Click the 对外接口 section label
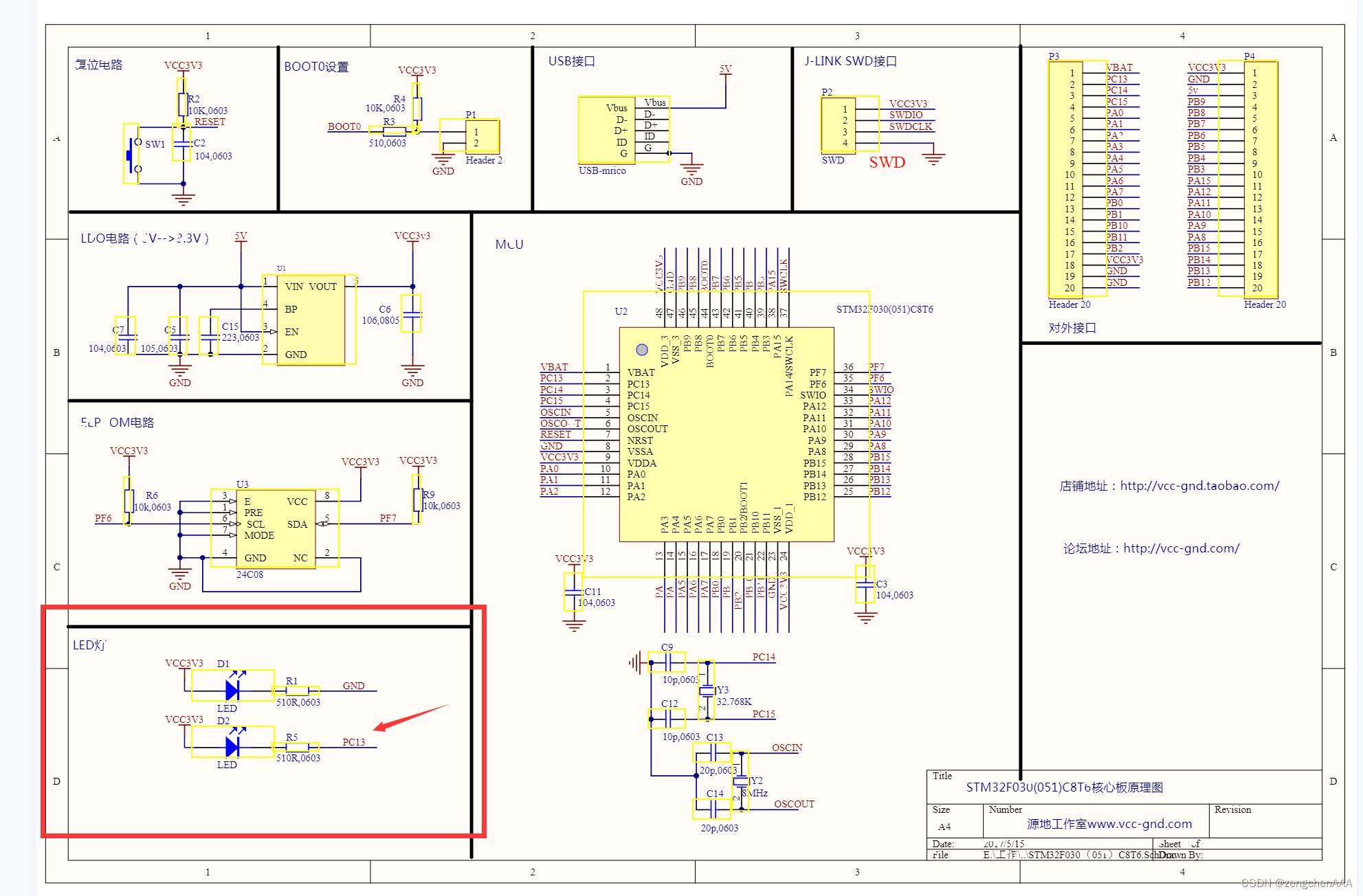 coord(1072,328)
